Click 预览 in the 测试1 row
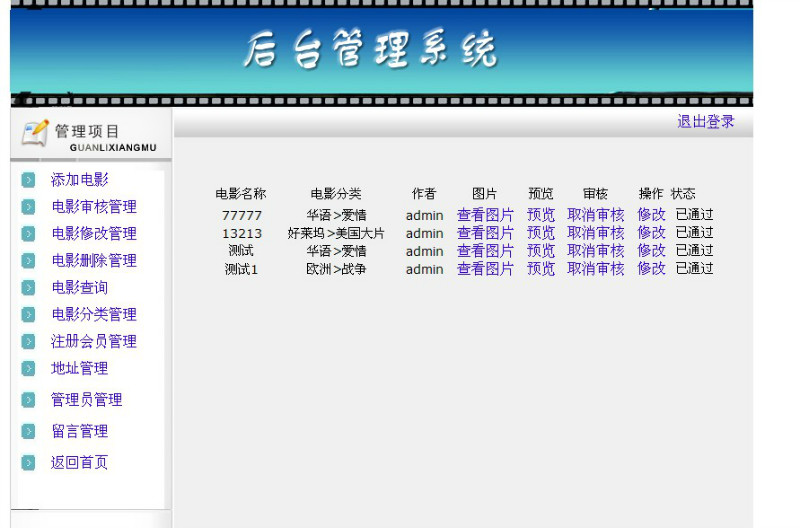 tap(541, 268)
